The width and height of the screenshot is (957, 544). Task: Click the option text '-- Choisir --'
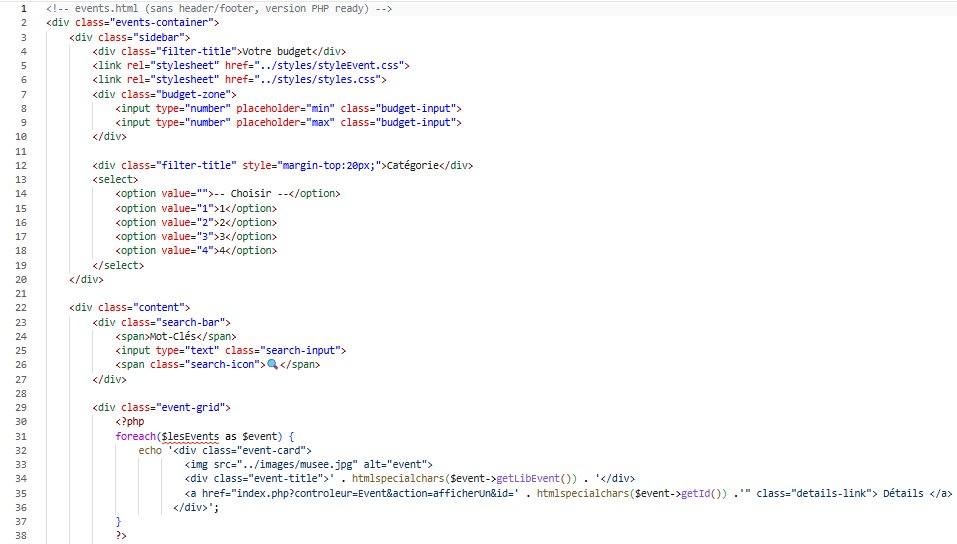[x=251, y=194]
